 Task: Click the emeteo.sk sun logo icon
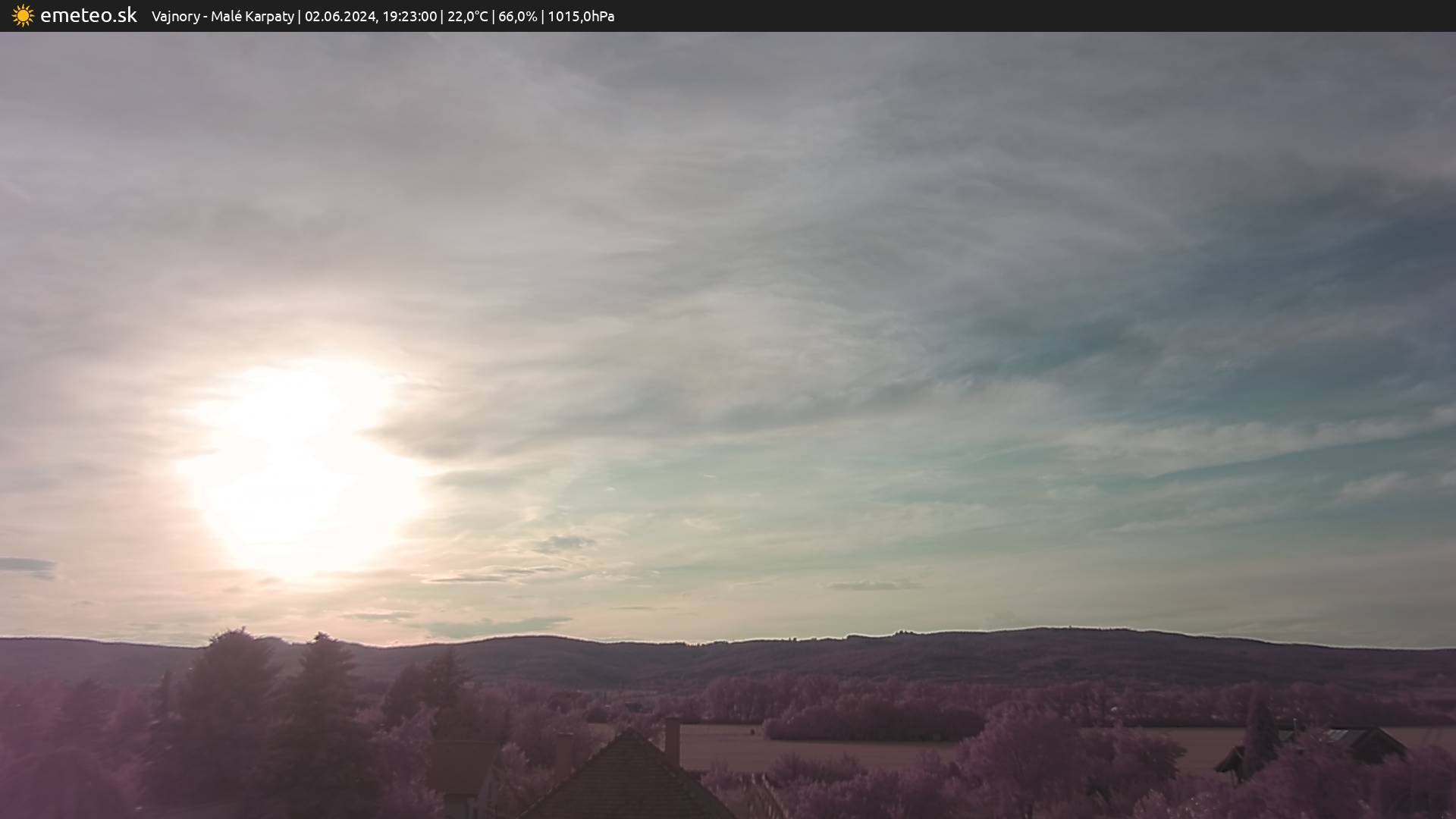tap(23, 15)
